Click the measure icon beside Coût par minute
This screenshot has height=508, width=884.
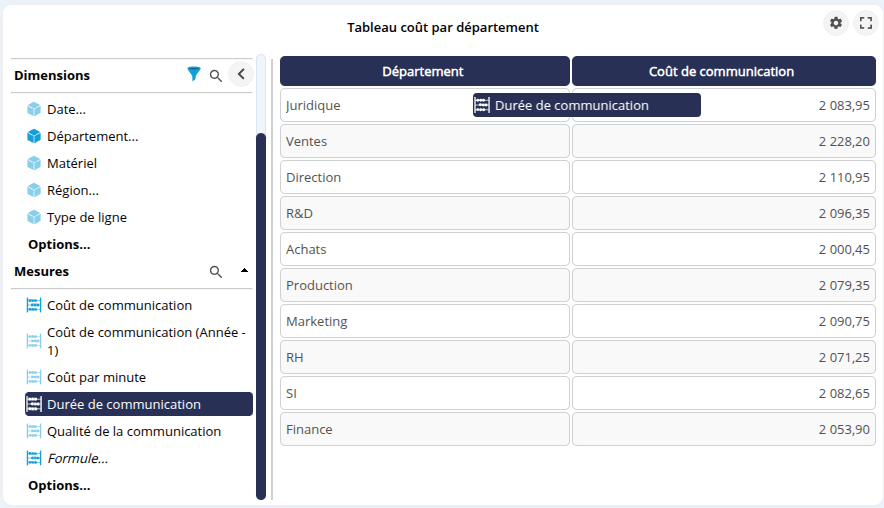pos(34,377)
